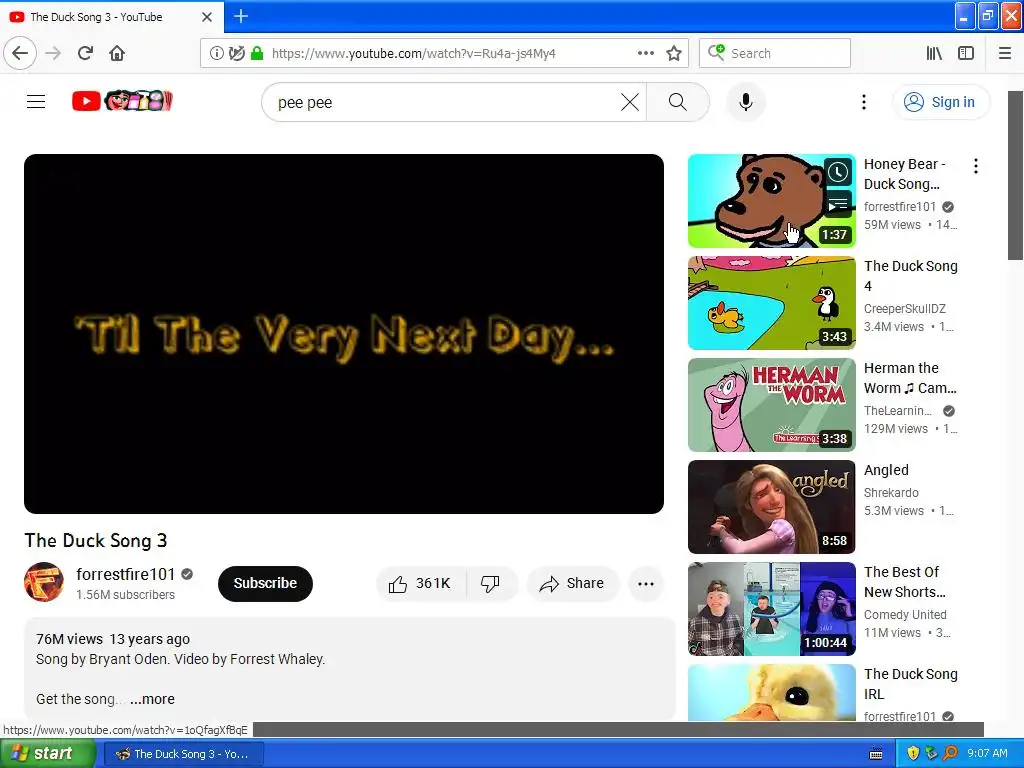Open The Duck Song 4 thumbnail
The width and height of the screenshot is (1024, 768).
point(771,303)
